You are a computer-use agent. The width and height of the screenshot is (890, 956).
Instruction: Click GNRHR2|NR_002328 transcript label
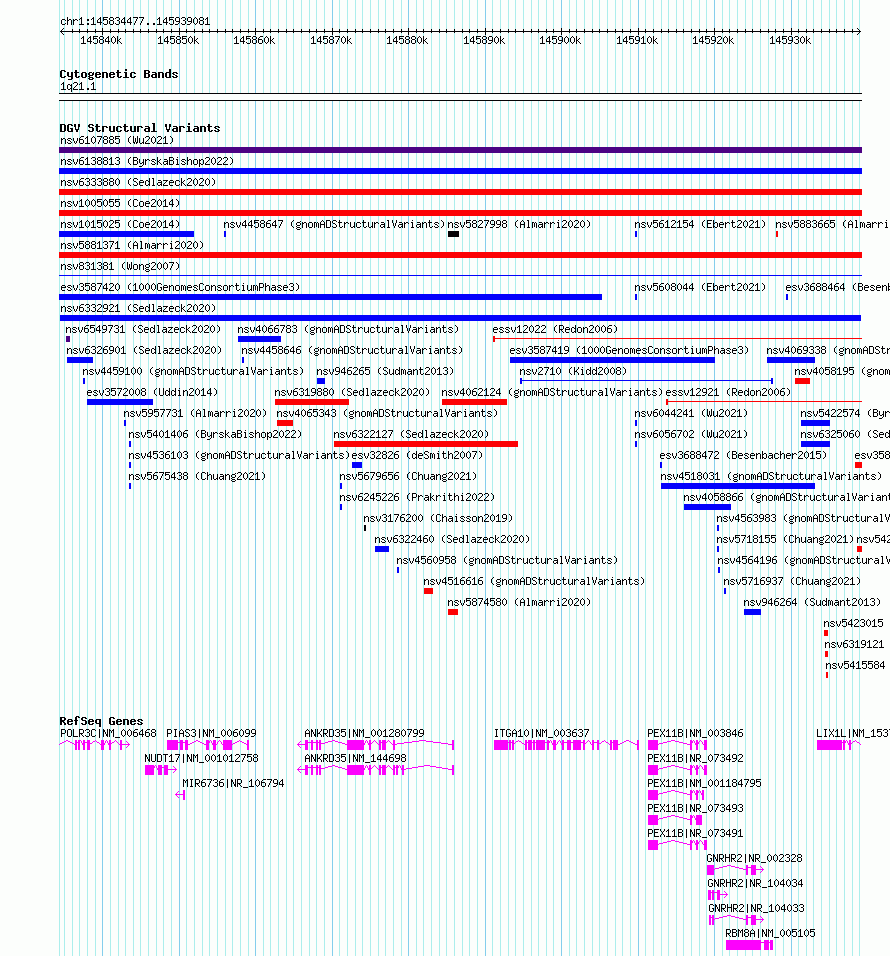click(755, 858)
